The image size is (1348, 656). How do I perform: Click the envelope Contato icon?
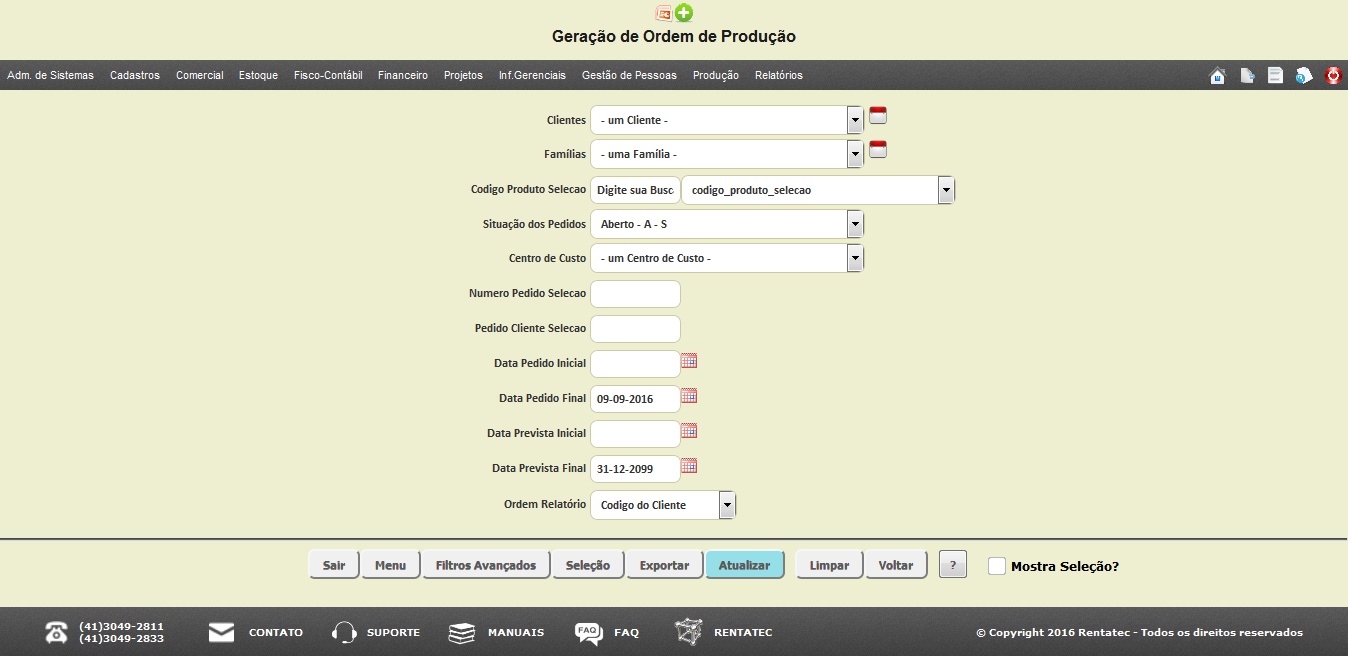(221, 632)
